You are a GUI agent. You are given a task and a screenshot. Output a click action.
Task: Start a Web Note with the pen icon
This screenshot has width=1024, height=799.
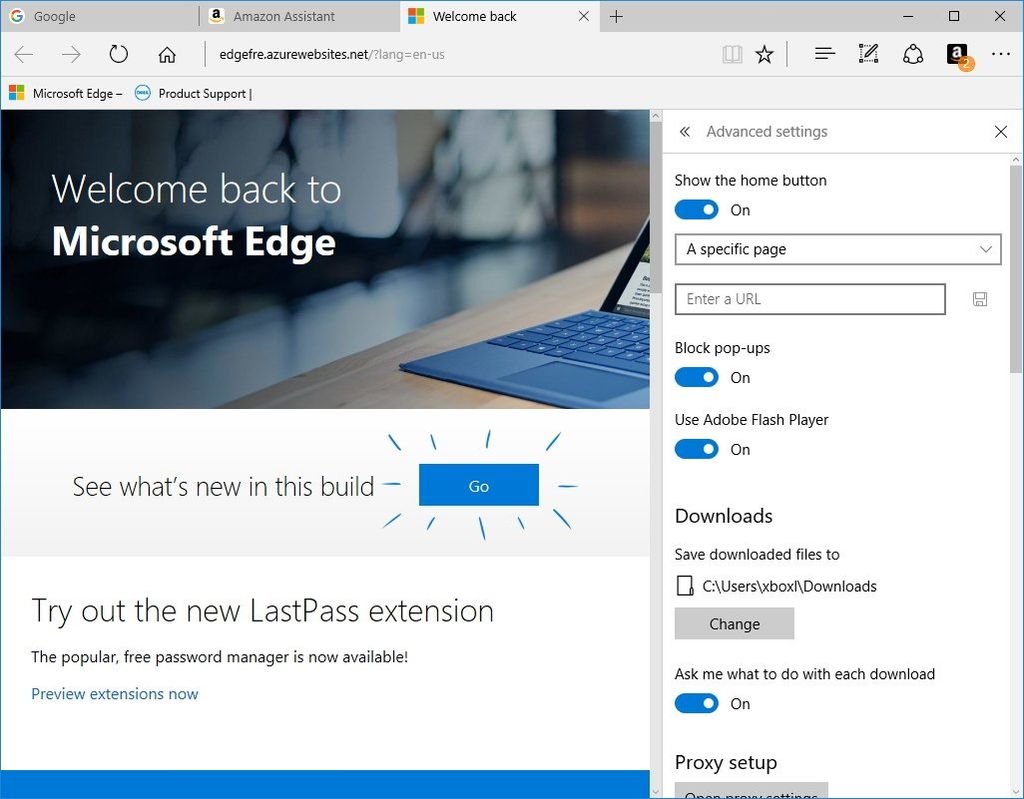point(868,54)
